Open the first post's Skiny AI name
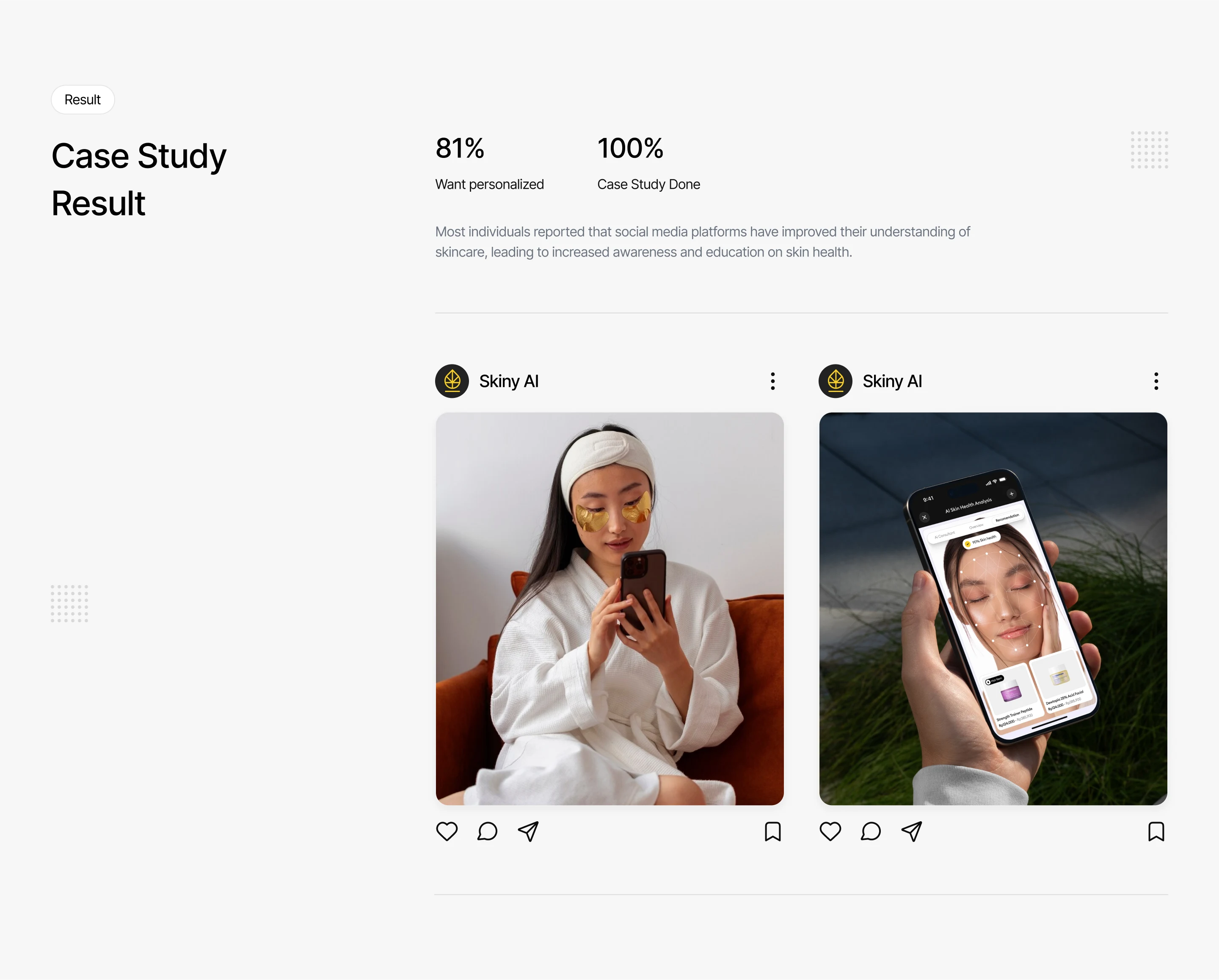Viewport: 1219px width, 980px height. click(509, 381)
